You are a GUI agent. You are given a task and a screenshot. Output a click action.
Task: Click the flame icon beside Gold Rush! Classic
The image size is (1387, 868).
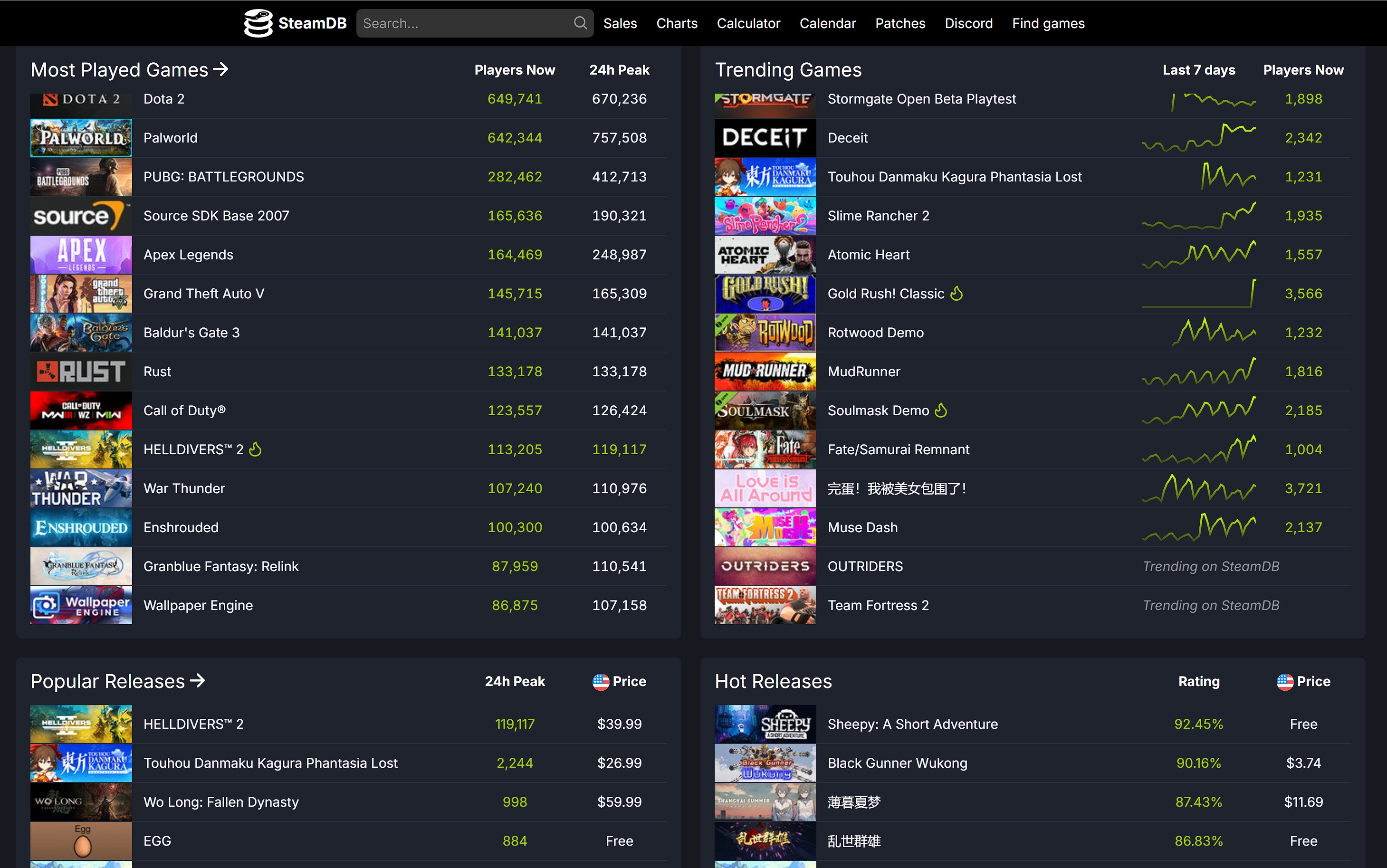[x=957, y=293]
